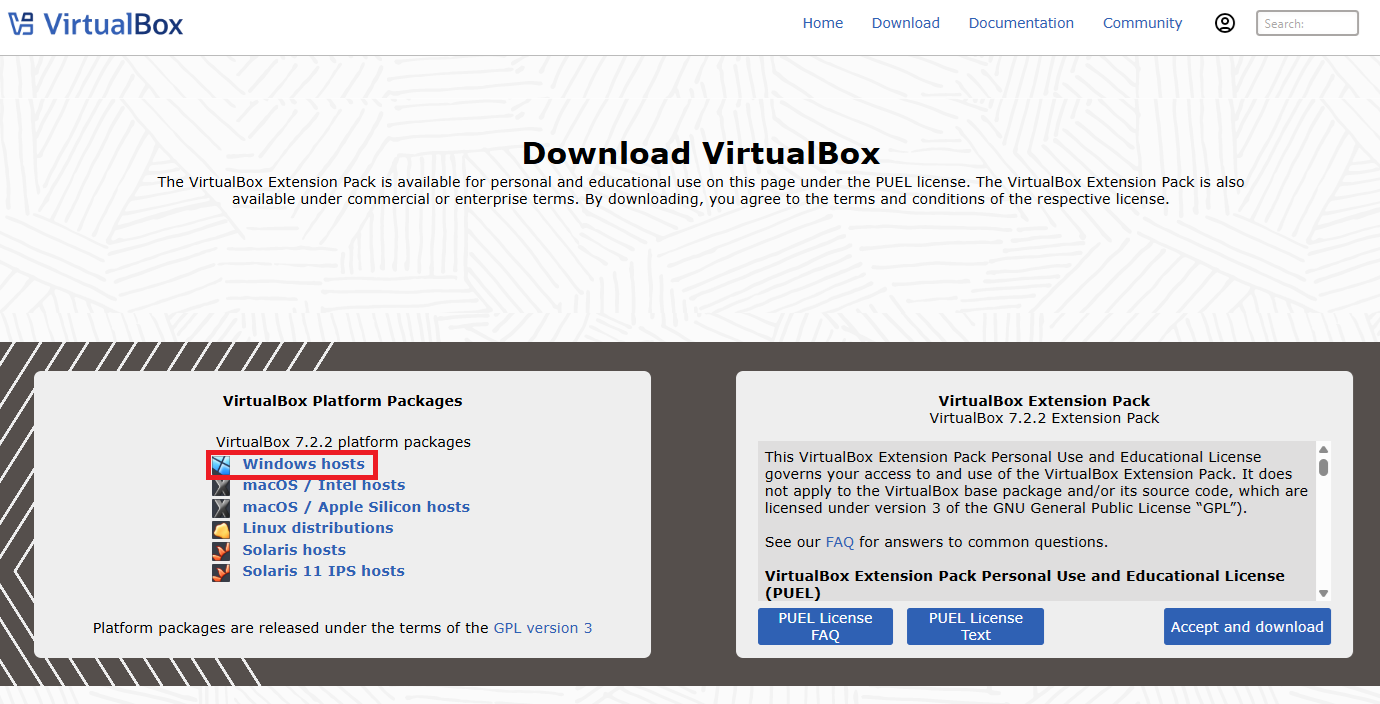Open the Home navigation menu item

822,23
